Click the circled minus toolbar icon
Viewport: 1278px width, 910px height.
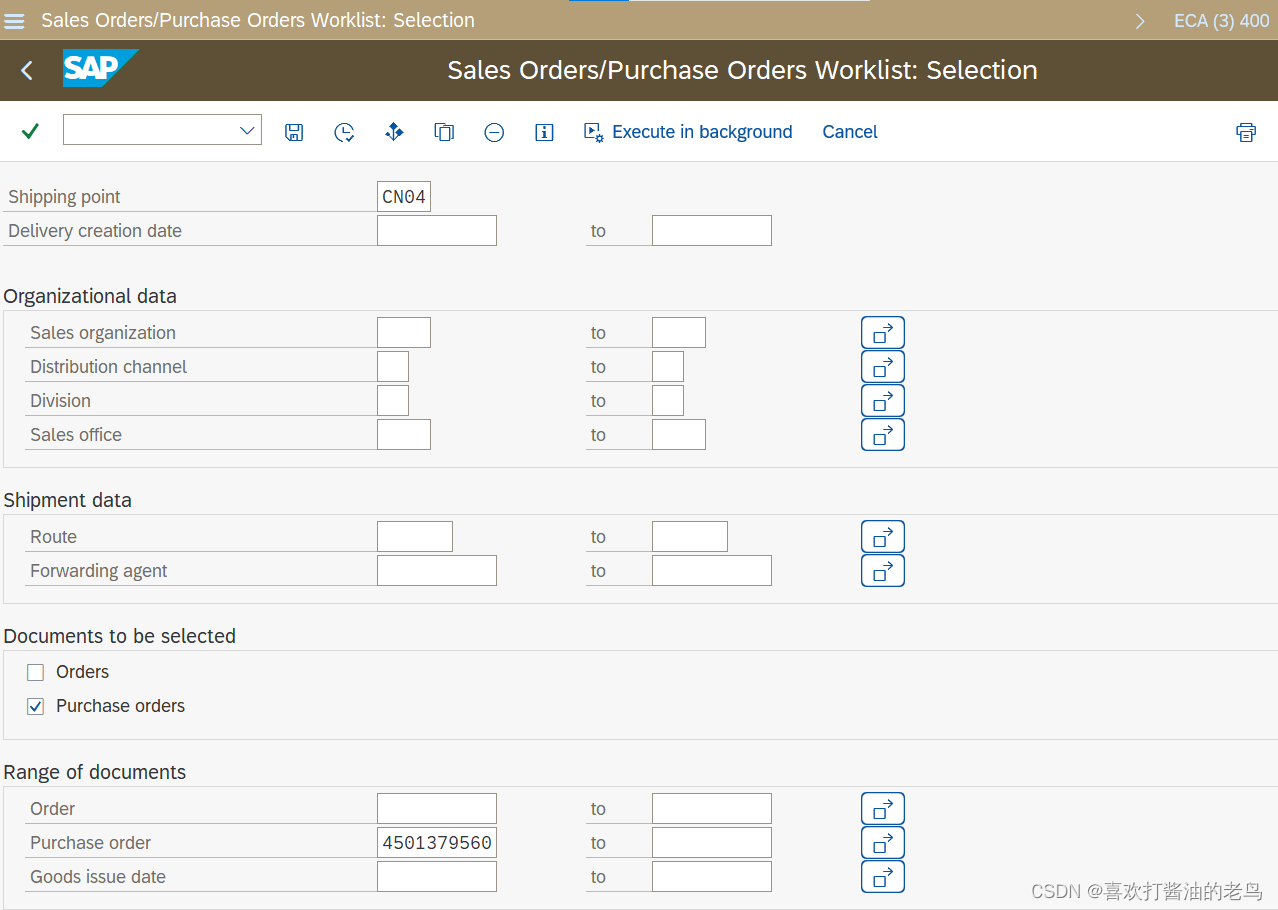(494, 132)
